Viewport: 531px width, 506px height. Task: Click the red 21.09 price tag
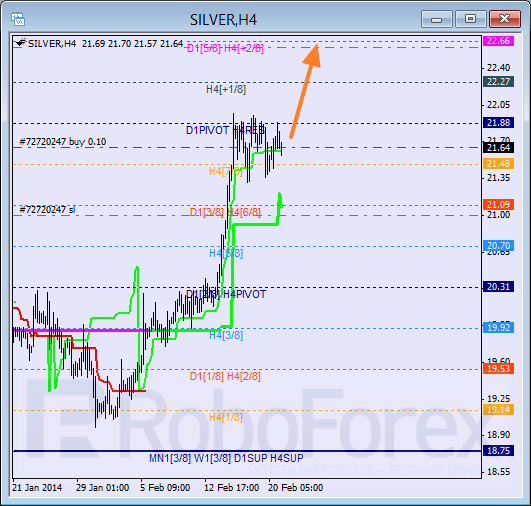click(498, 205)
